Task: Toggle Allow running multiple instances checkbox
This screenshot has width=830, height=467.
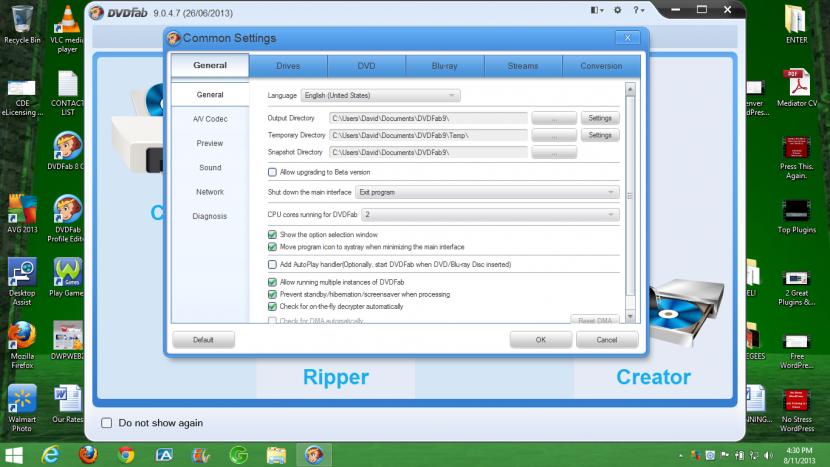Action: point(272,282)
